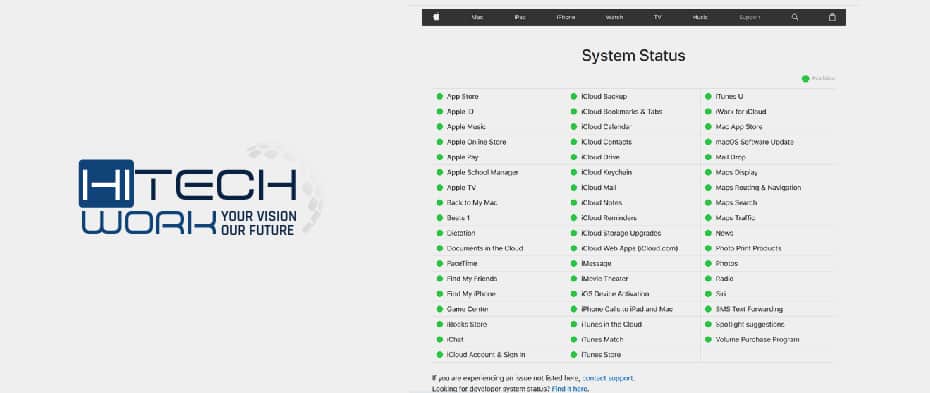Click the iCloud Drive status entry
The image size is (930, 393).
pyautogui.click(x=595, y=157)
